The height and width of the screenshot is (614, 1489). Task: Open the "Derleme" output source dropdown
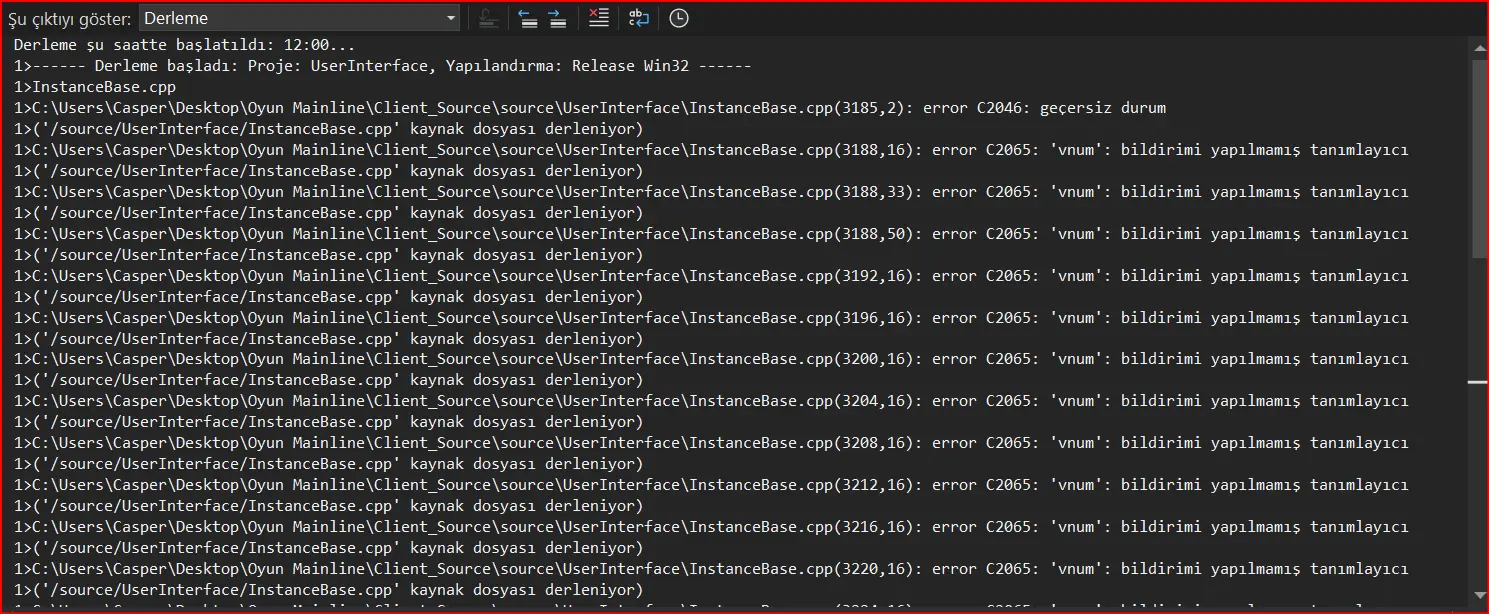[299, 18]
